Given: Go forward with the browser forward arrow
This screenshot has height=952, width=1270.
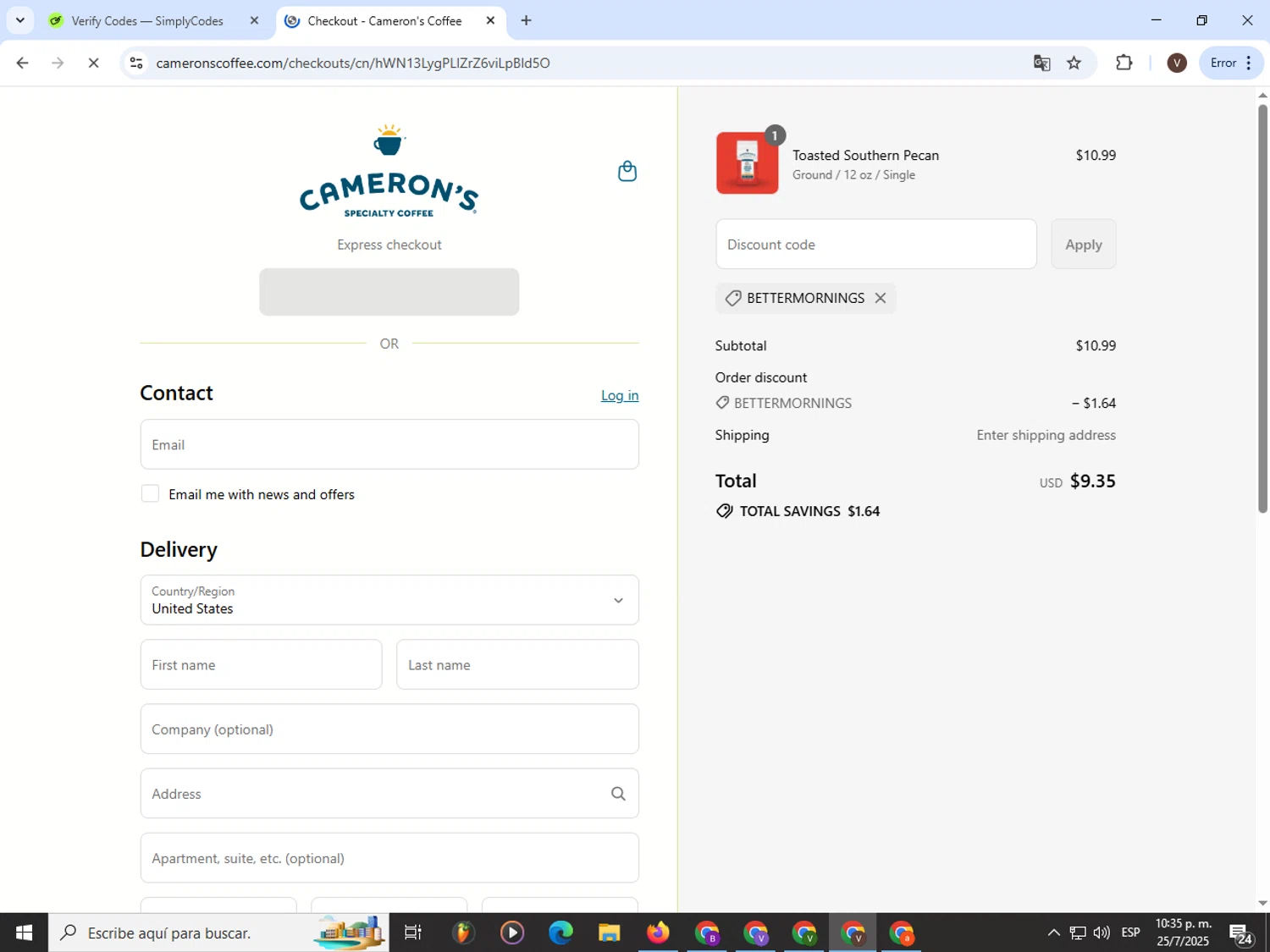Looking at the screenshot, I should 58,63.
